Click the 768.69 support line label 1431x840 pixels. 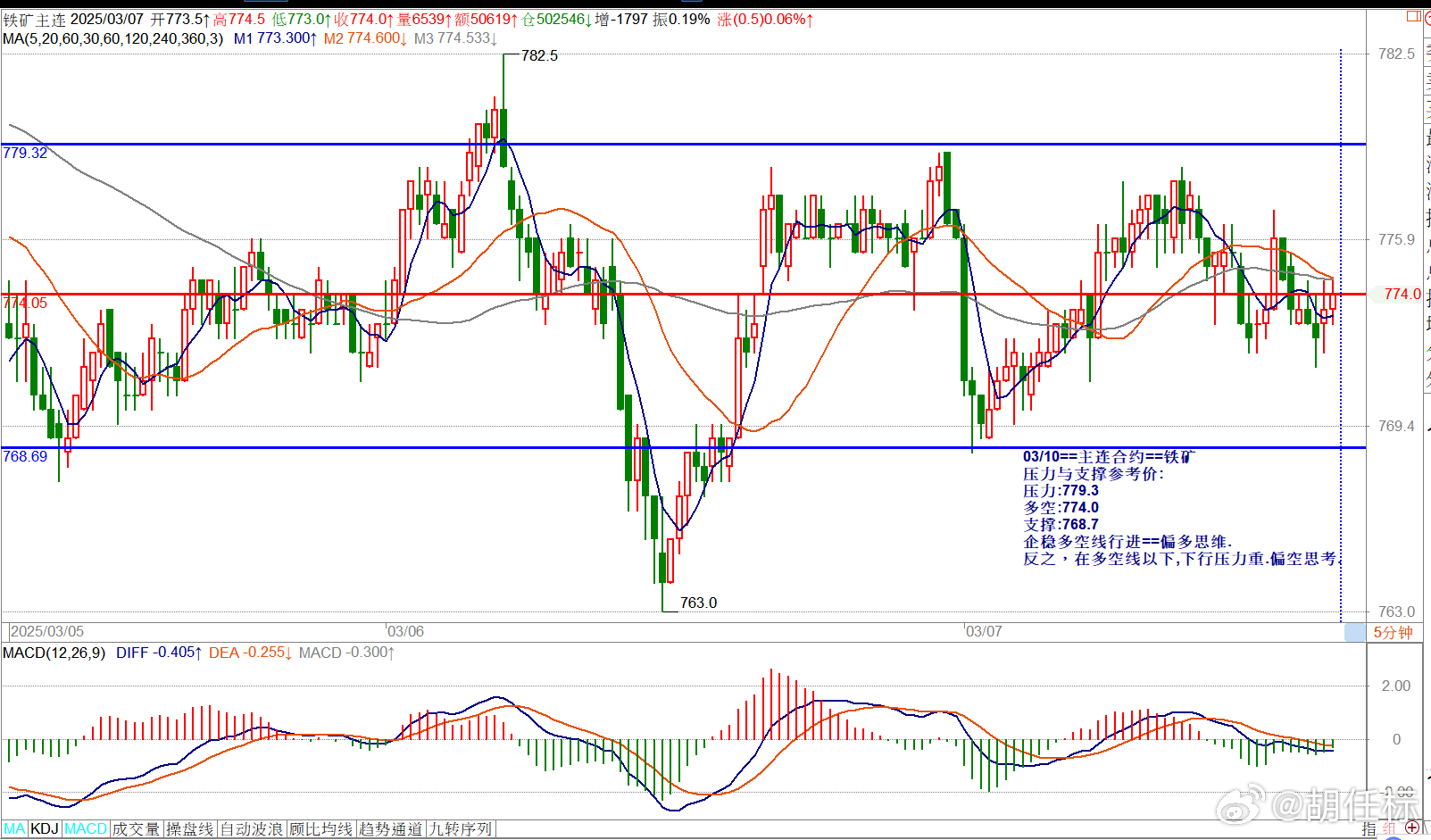25,456
